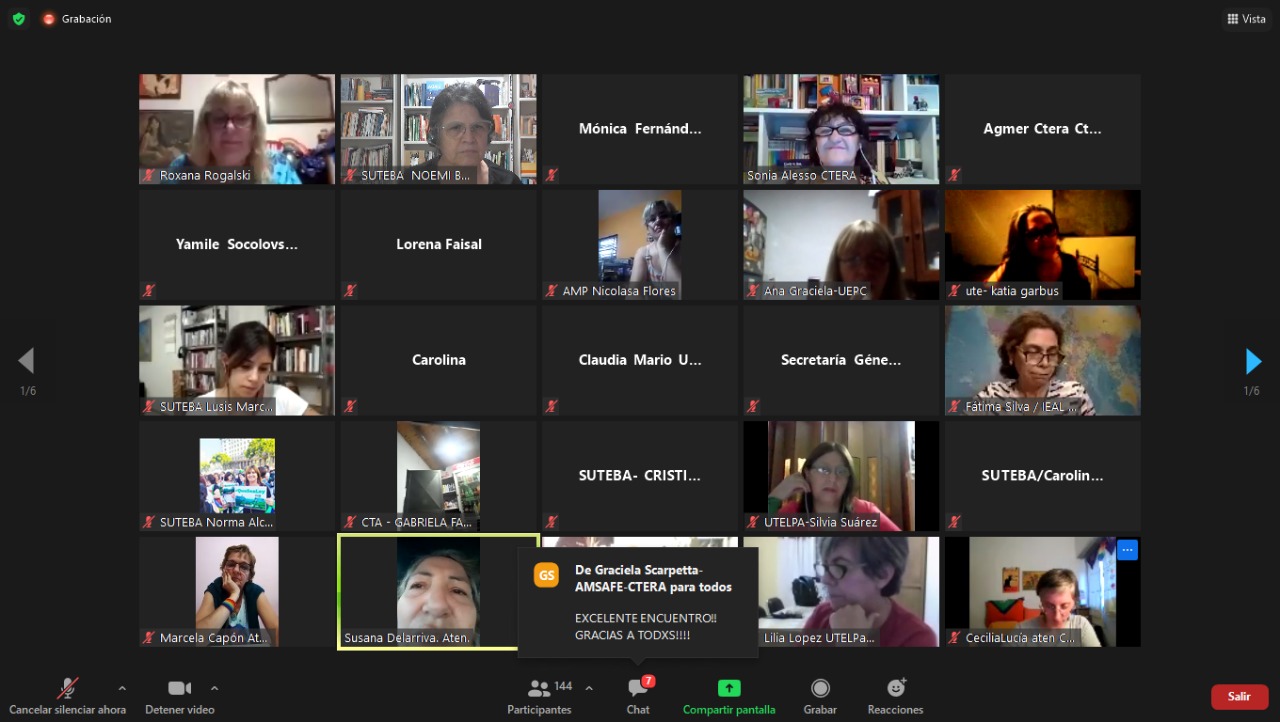The image size is (1280, 722).
Task: Click the GS avatar in chat notification
Action: (x=546, y=575)
